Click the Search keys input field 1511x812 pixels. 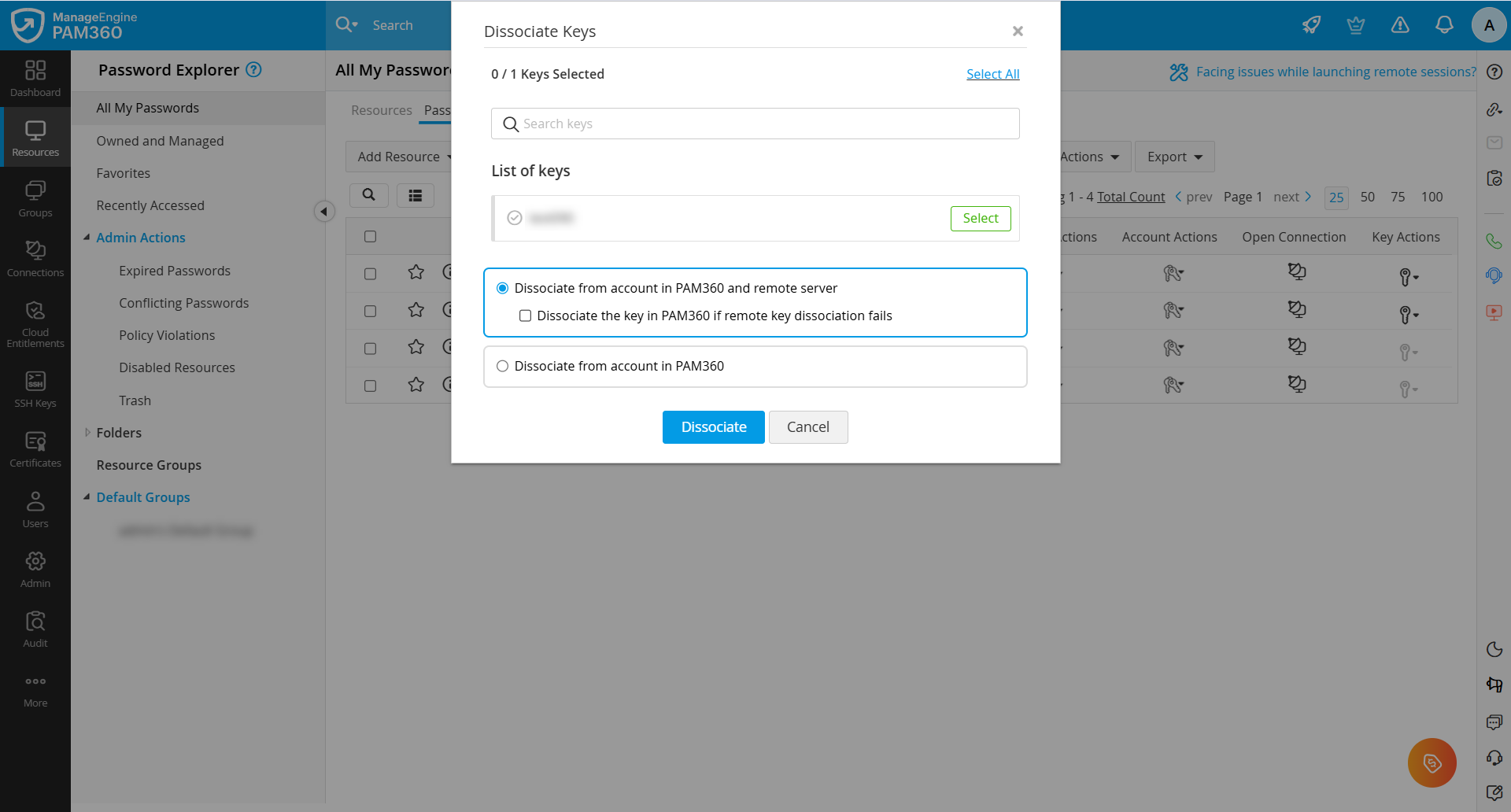point(755,124)
